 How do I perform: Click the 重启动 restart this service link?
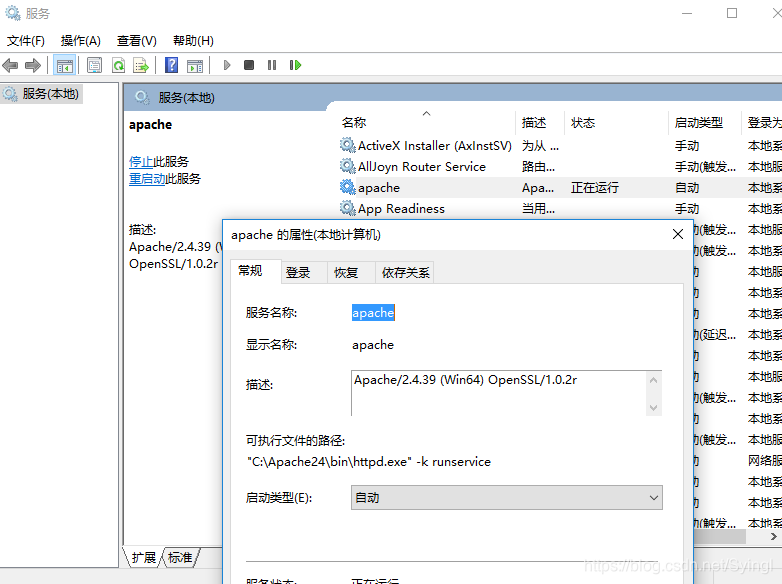pyautogui.click(x=147, y=179)
